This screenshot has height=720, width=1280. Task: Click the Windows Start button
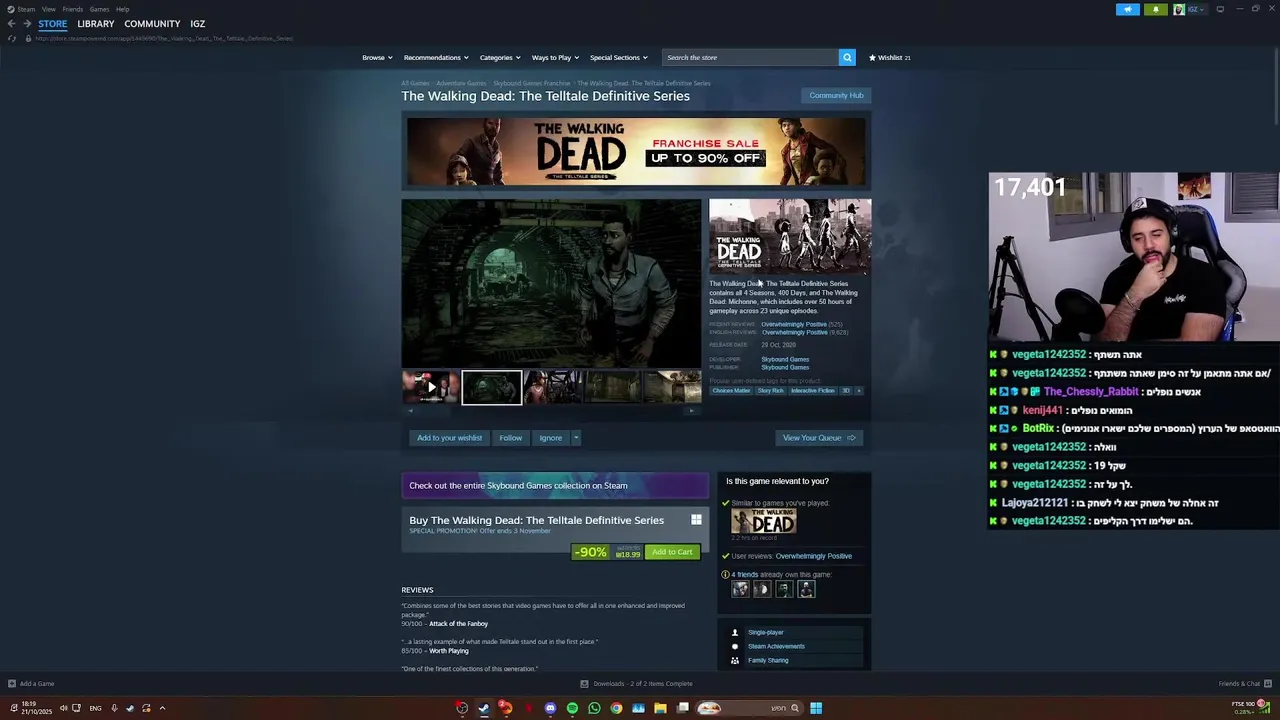click(x=816, y=708)
